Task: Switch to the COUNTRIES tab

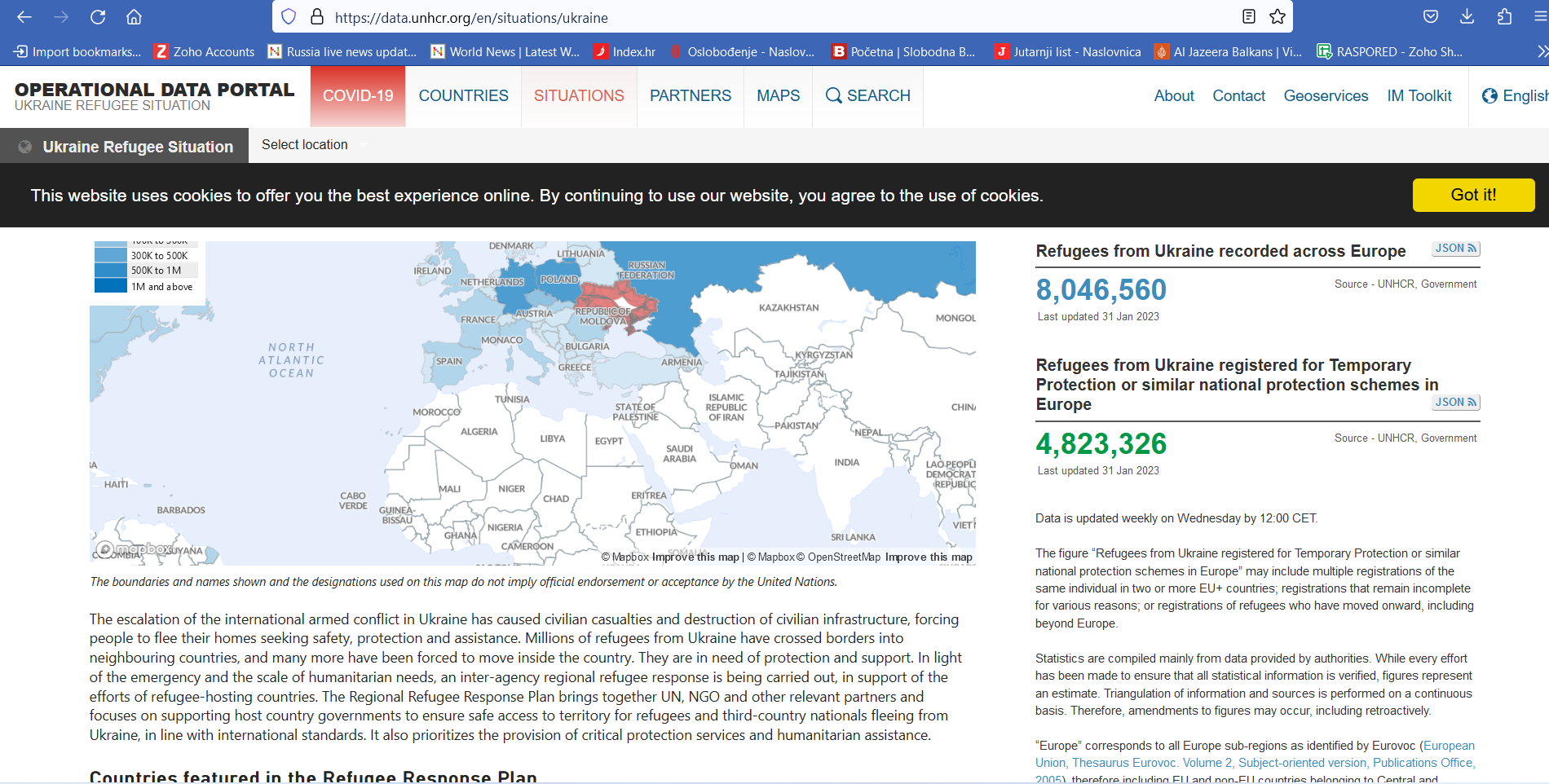Action: pos(463,96)
